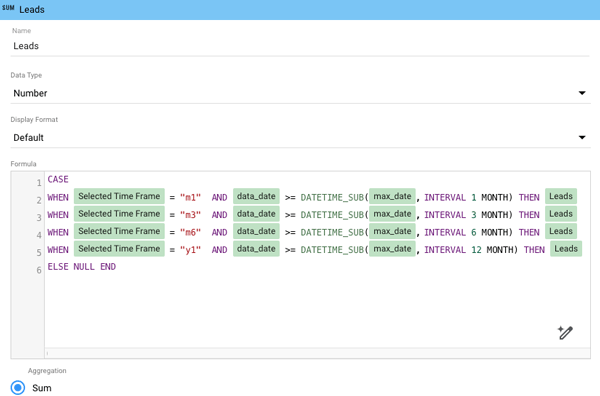600x396 pixels.
Task: Select the Sum aggregation radio button
Action: coord(18,388)
